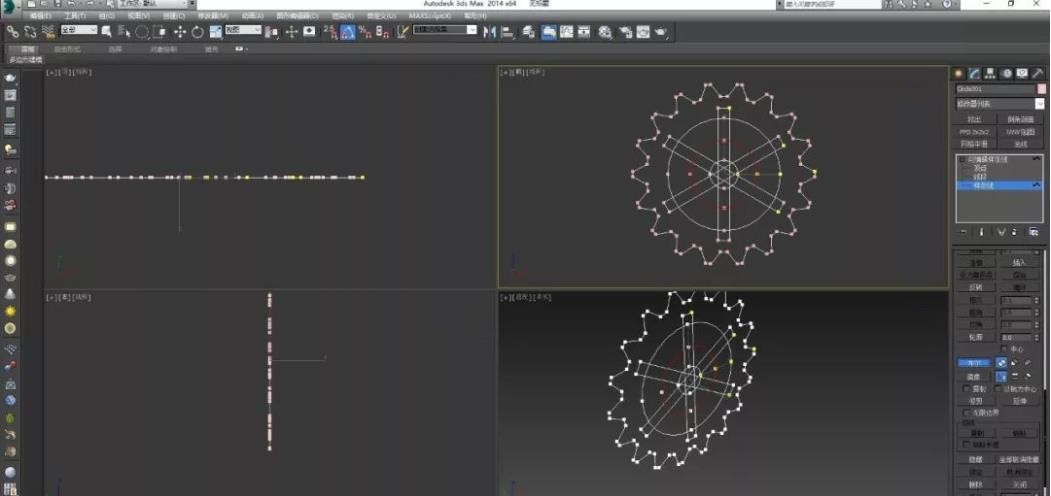The width and height of the screenshot is (1051, 496).
Task: Select the Select and Move tool
Action: point(180,32)
